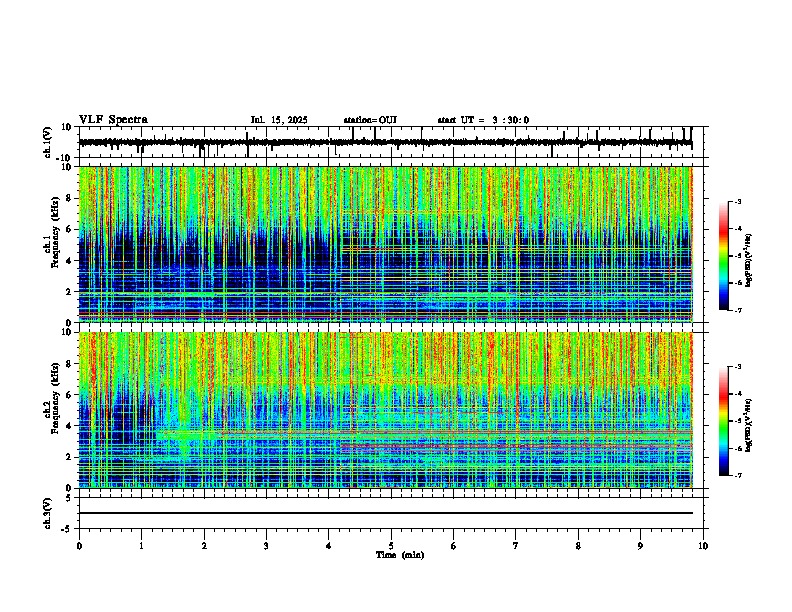The height and width of the screenshot is (612, 792).
Task: Click the "8" kHz tick on ch.1 spectrogram
Action: [x=69, y=198]
